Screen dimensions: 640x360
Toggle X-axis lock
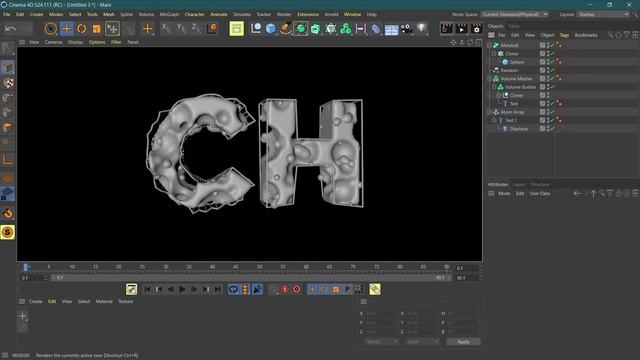[165, 28]
